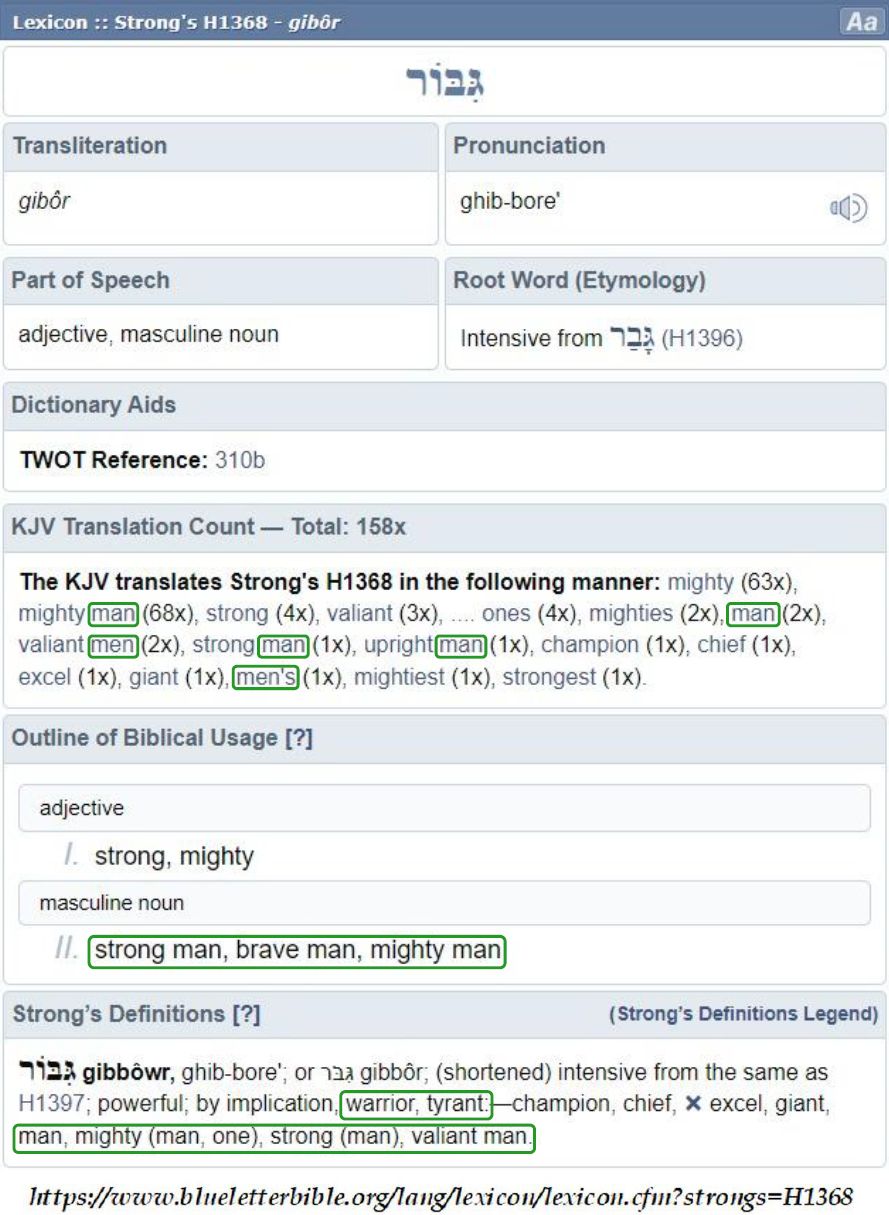Click the Aa font settings icon
This screenshot has height=1215, width=889.
coord(860,22)
